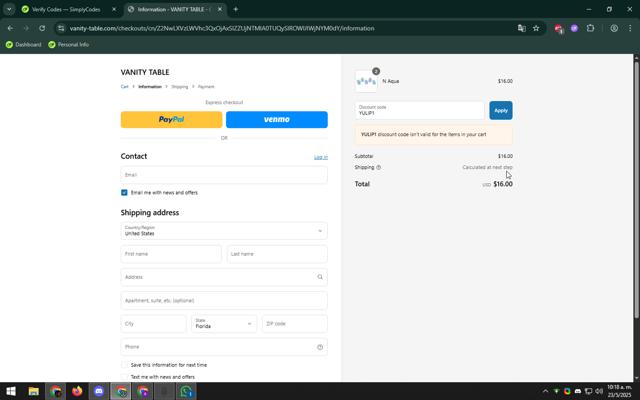Click the page vertical scrollbar
640x400 pixels.
tap(636, 188)
